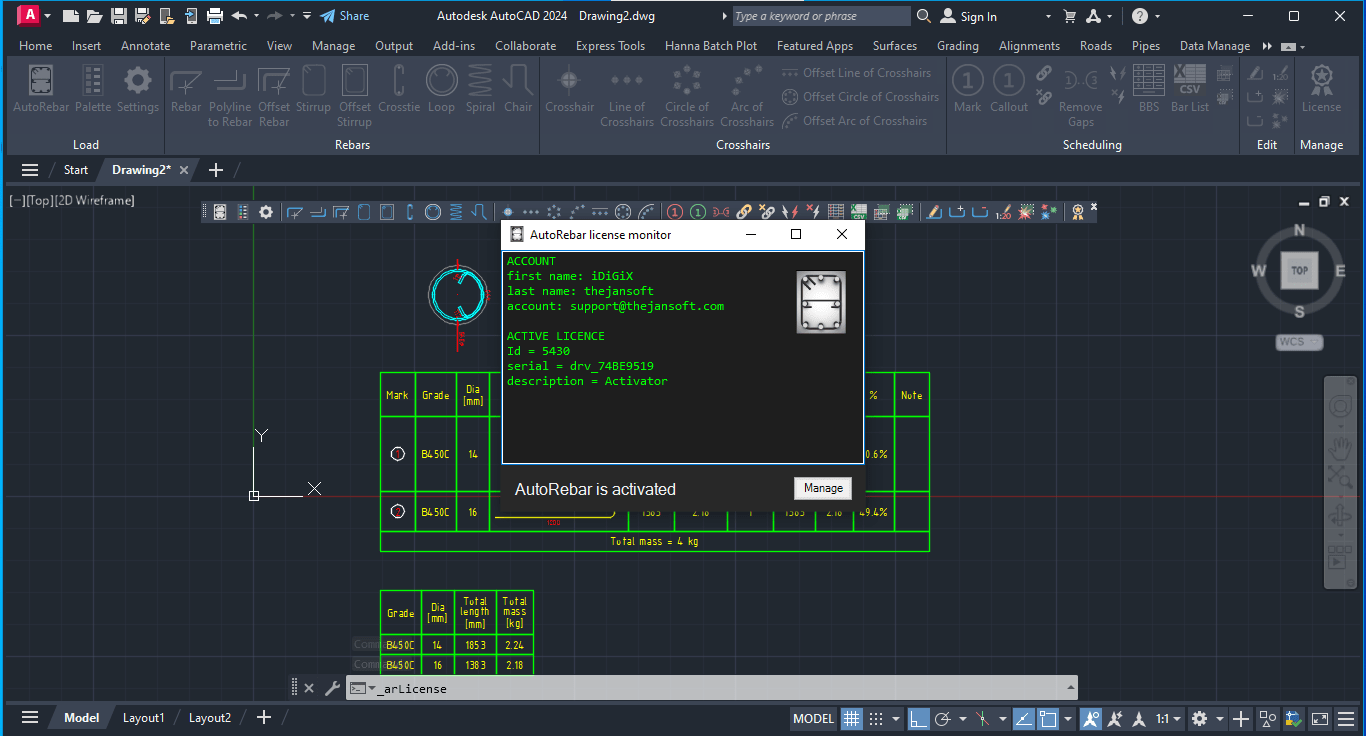Click the Mark scheduling tool
This screenshot has width=1366, height=736.
[967, 89]
